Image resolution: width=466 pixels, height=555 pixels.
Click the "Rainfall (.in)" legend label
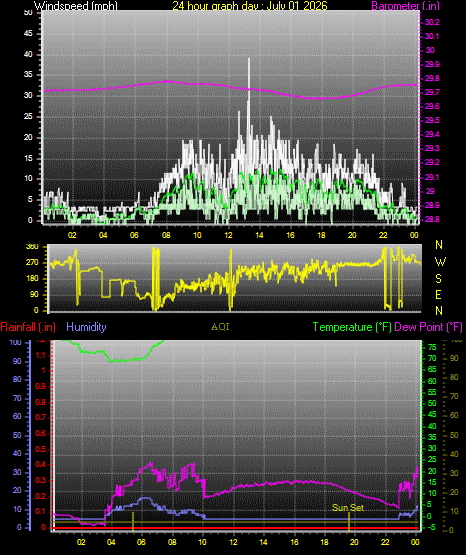tap(28, 327)
